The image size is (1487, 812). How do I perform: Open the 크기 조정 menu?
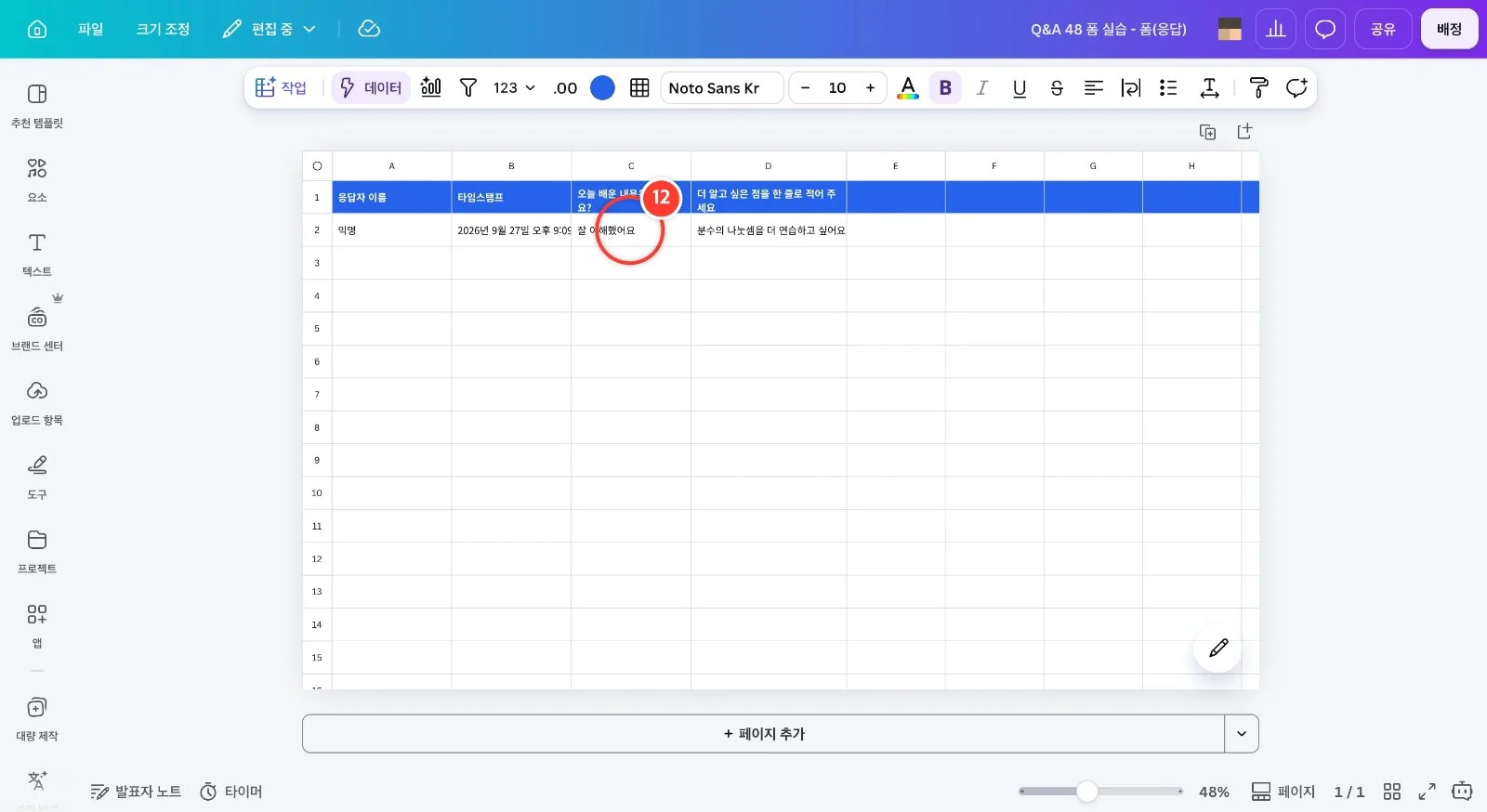[x=163, y=29]
